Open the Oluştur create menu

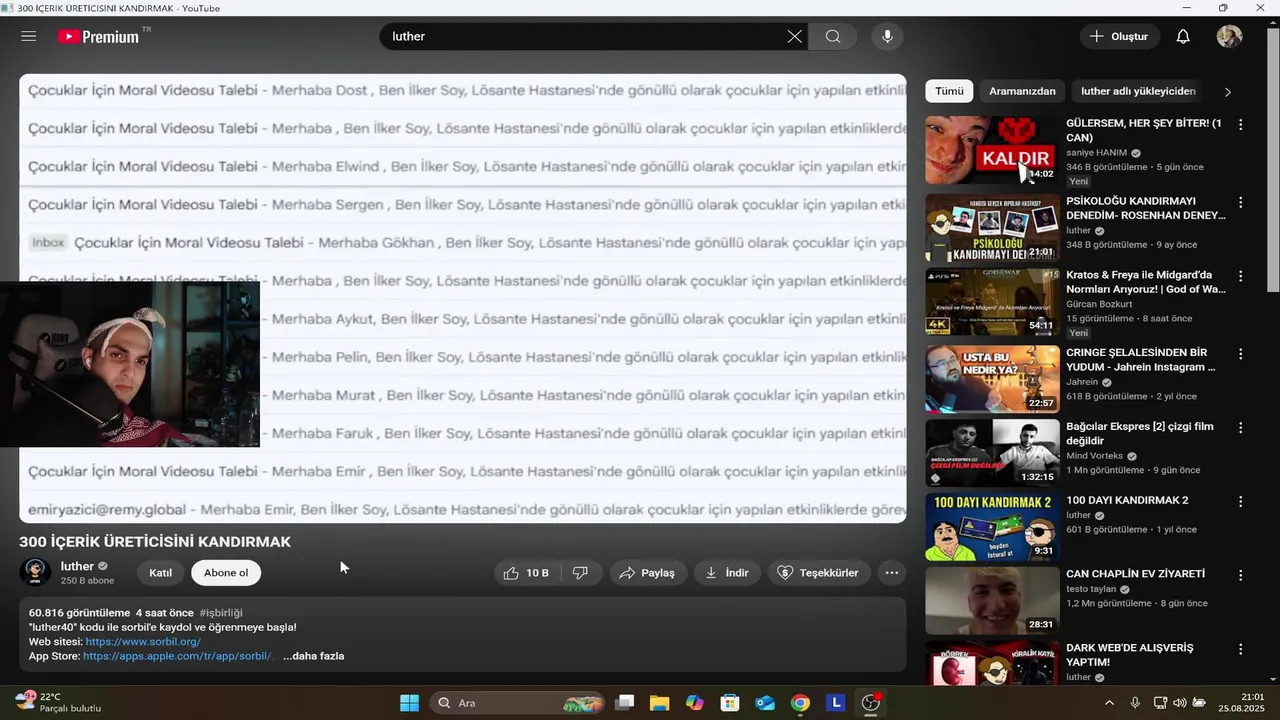click(1119, 36)
